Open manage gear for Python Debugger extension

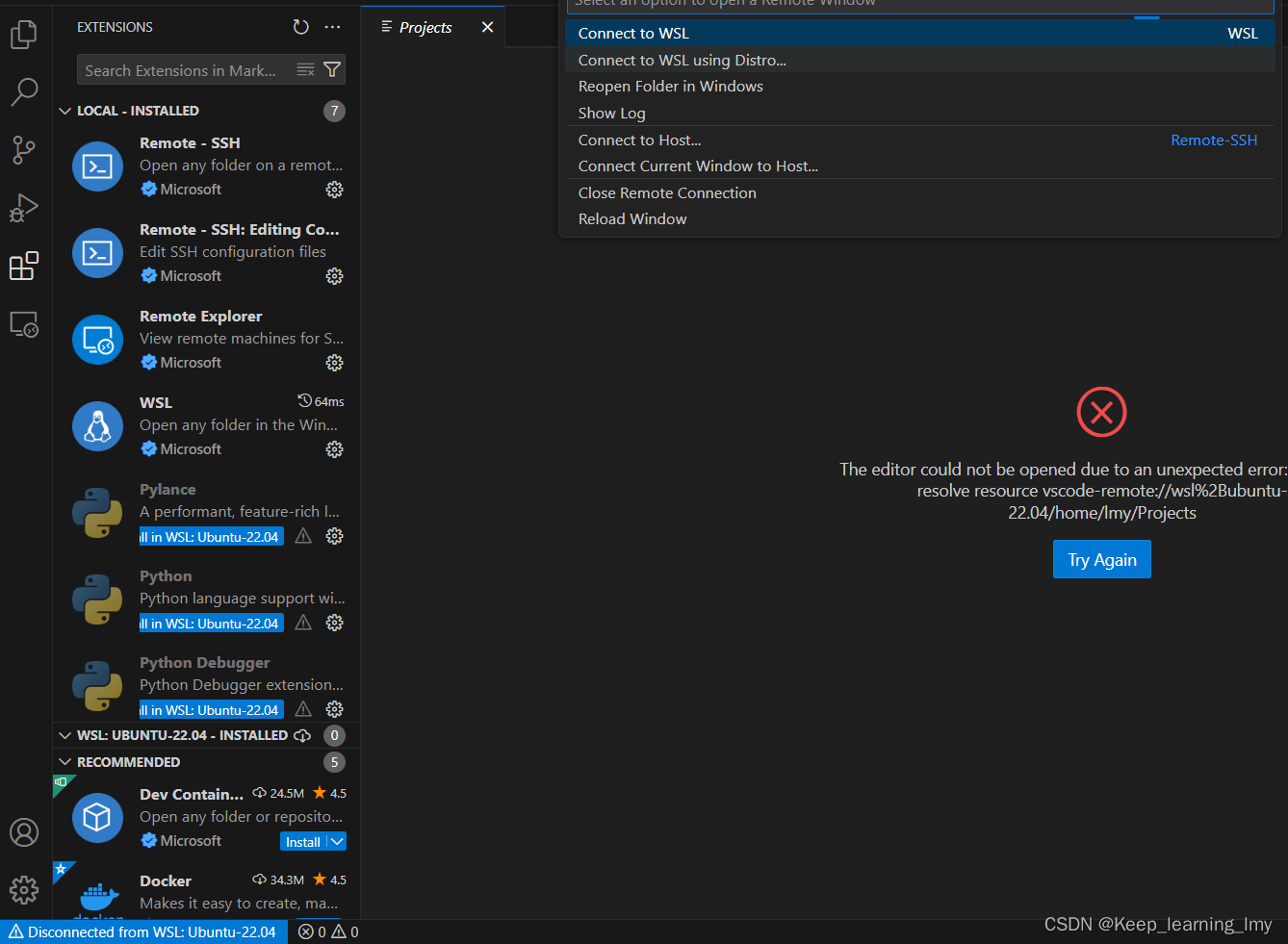pos(334,709)
